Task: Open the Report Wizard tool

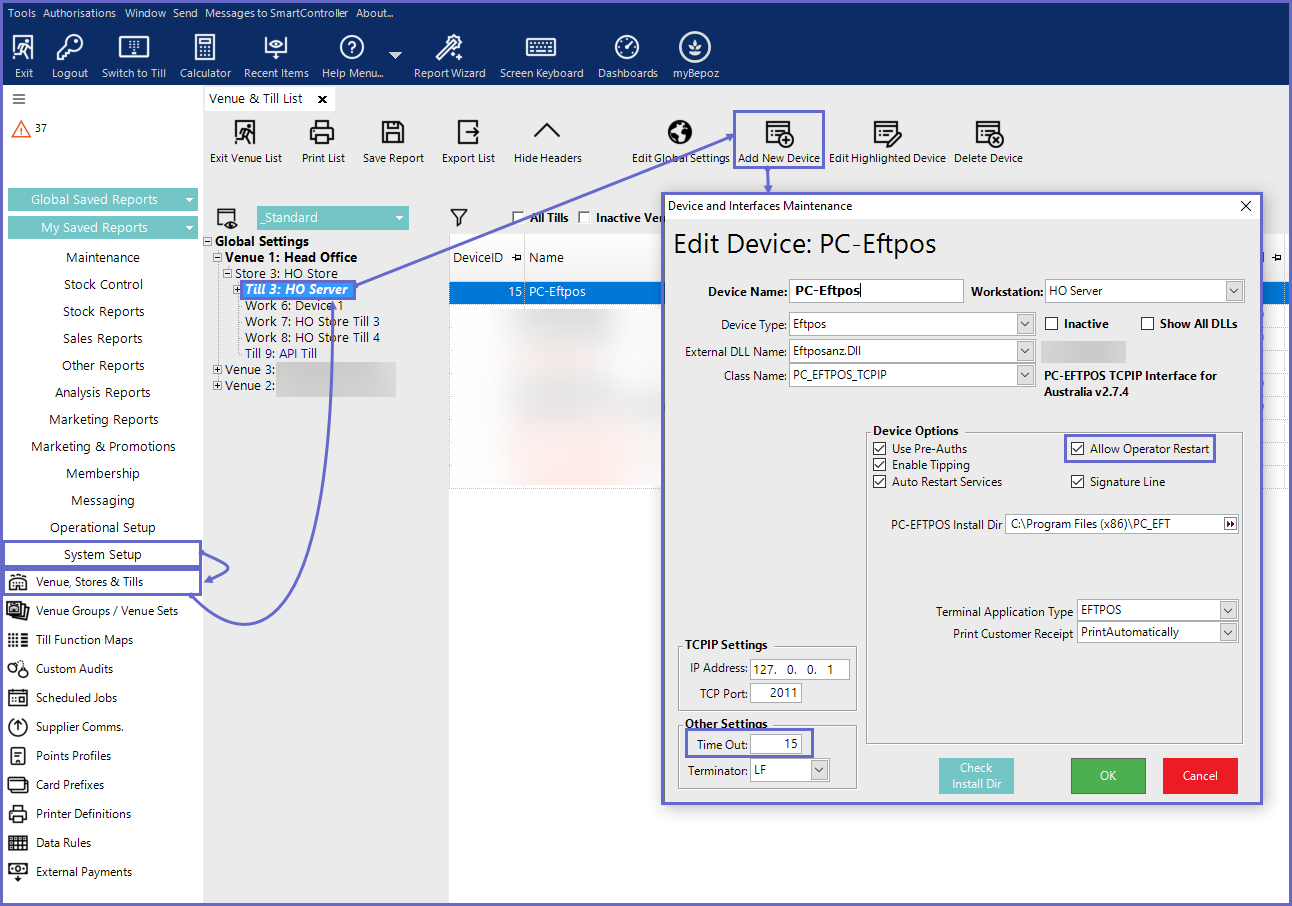Action: click(449, 48)
